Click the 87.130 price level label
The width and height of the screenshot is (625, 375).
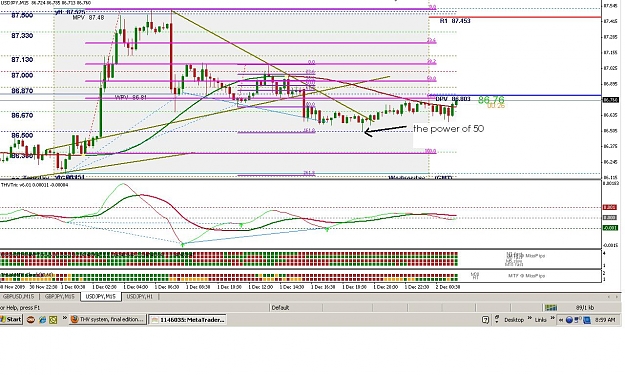22,59
